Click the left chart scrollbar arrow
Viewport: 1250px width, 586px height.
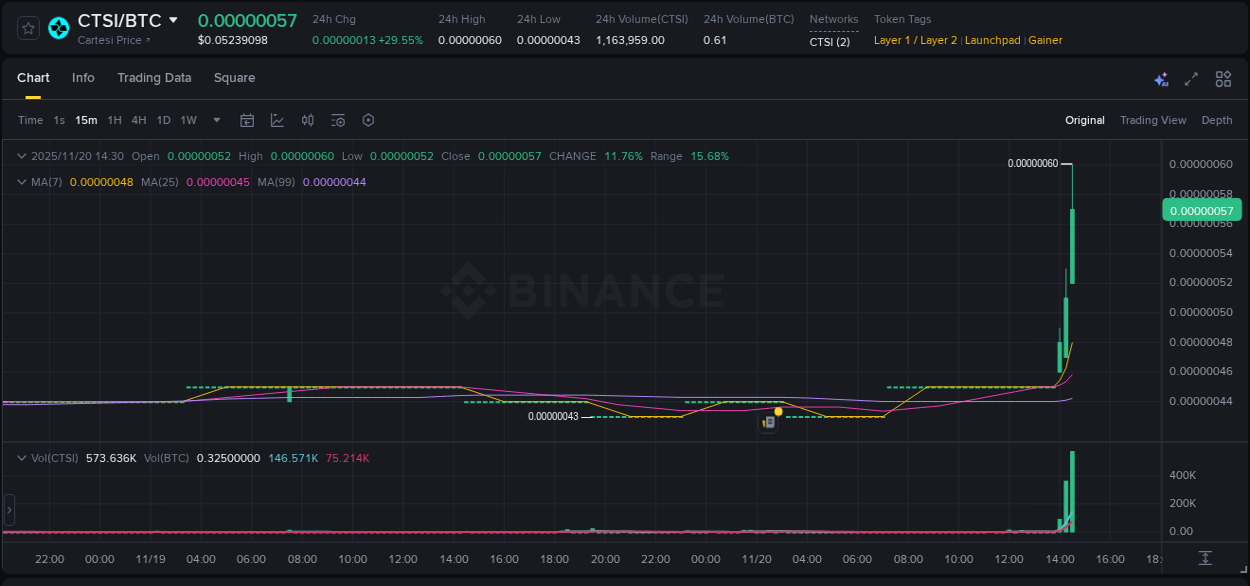(8, 509)
